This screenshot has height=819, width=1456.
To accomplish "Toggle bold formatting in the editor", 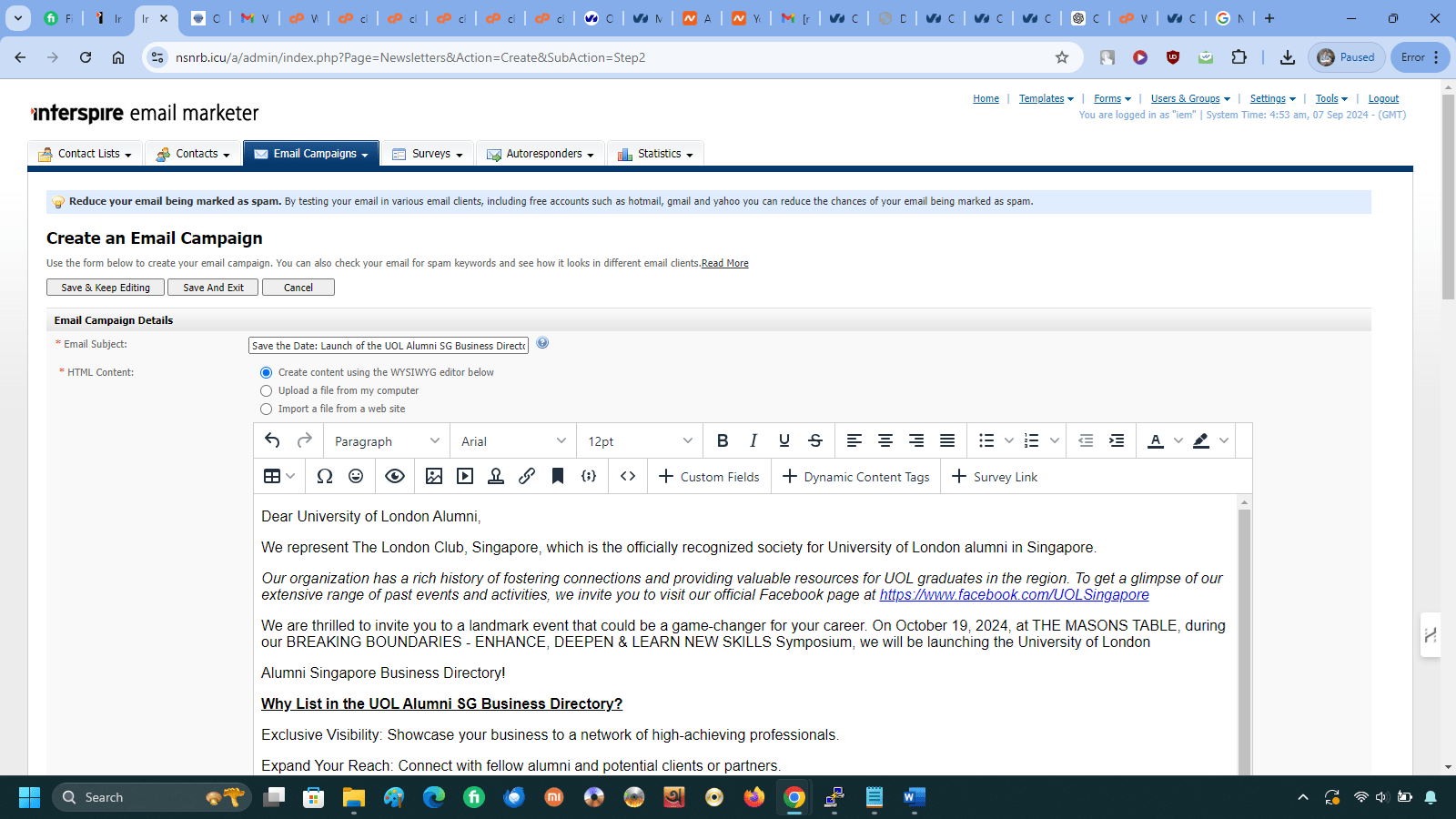I will [723, 440].
